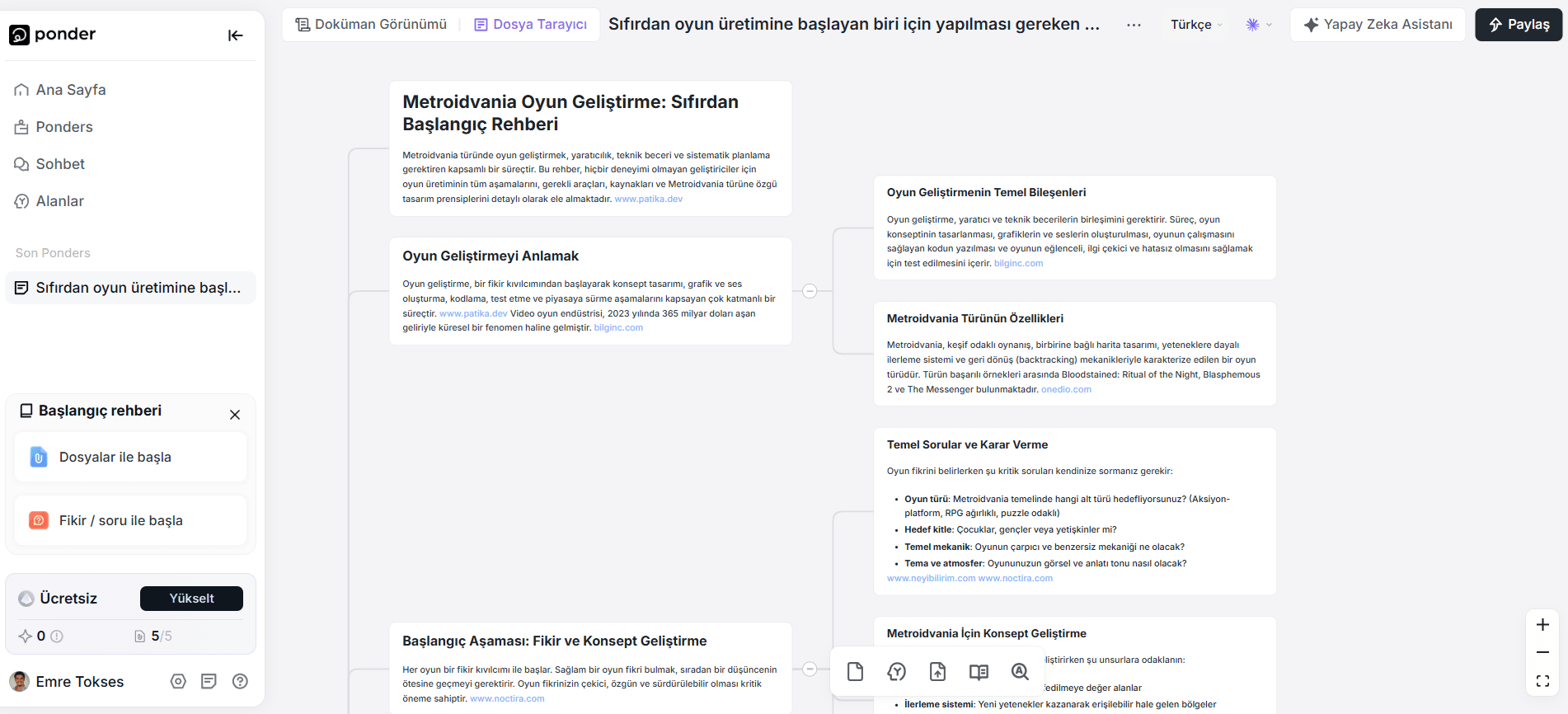The width and height of the screenshot is (1568, 714).
Task: Collapse the left sidebar with the arrow icon
Action: click(x=235, y=35)
